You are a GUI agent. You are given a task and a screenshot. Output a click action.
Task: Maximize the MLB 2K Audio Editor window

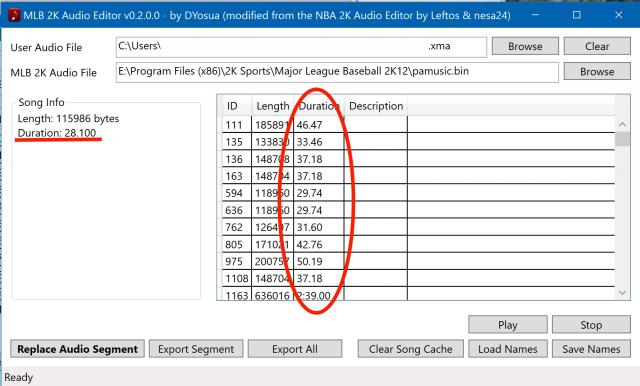[576, 15]
